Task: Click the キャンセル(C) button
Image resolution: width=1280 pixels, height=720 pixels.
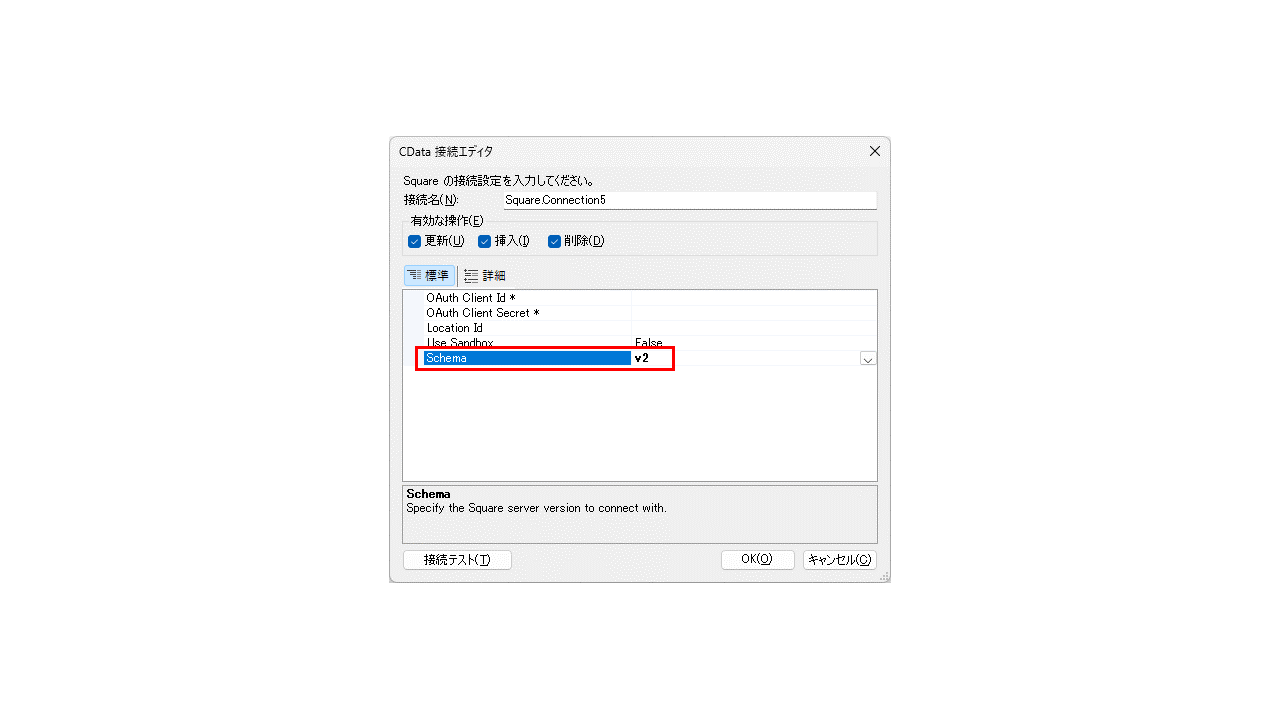Action: pyautogui.click(x=840, y=560)
